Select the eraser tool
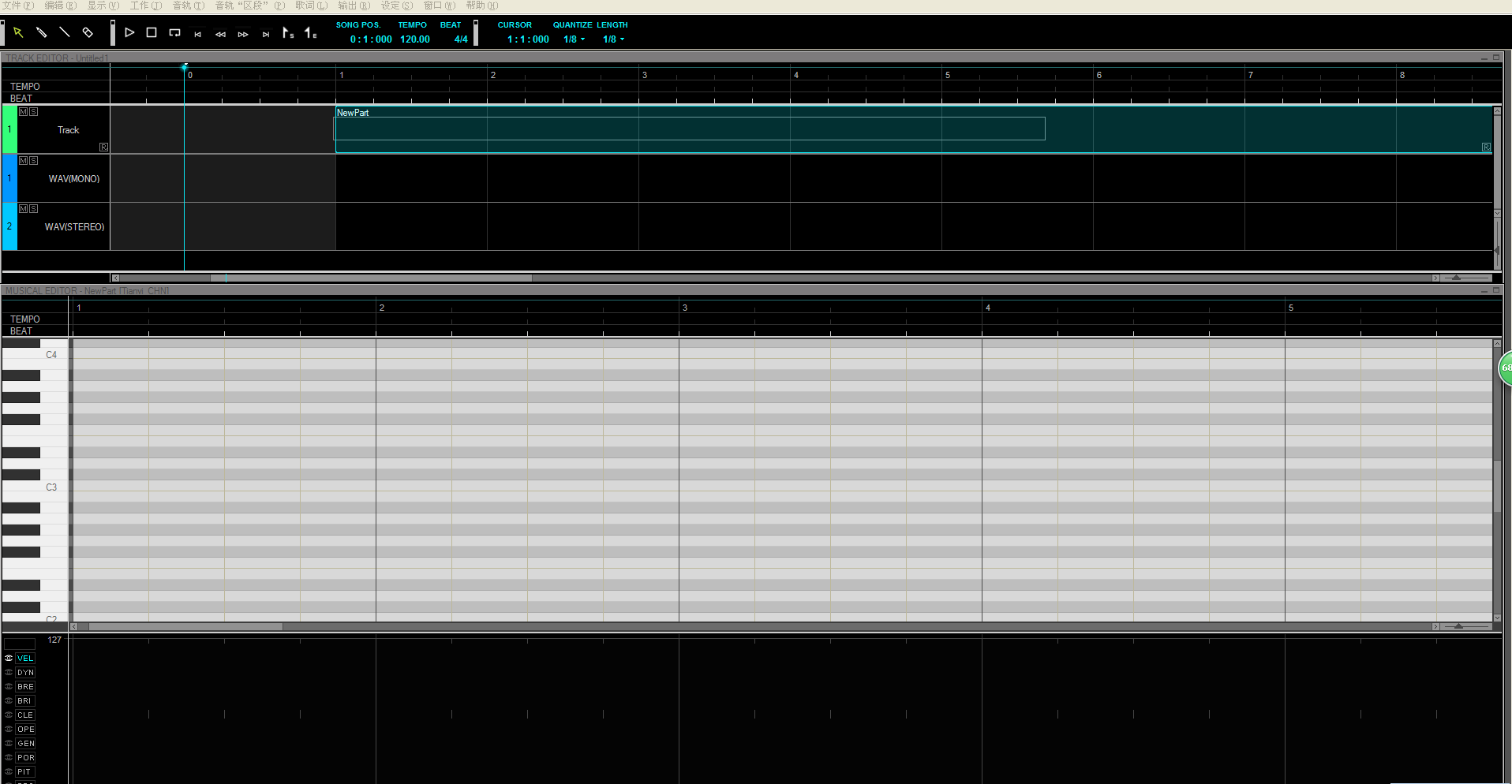 pos(88,32)
